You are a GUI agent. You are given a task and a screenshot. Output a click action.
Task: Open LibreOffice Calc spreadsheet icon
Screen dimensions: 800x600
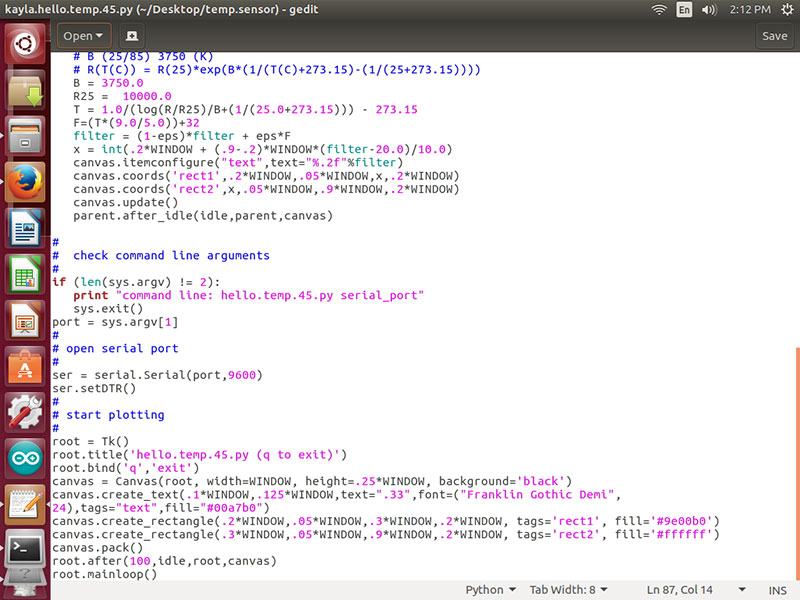click(x=25, y=274)
